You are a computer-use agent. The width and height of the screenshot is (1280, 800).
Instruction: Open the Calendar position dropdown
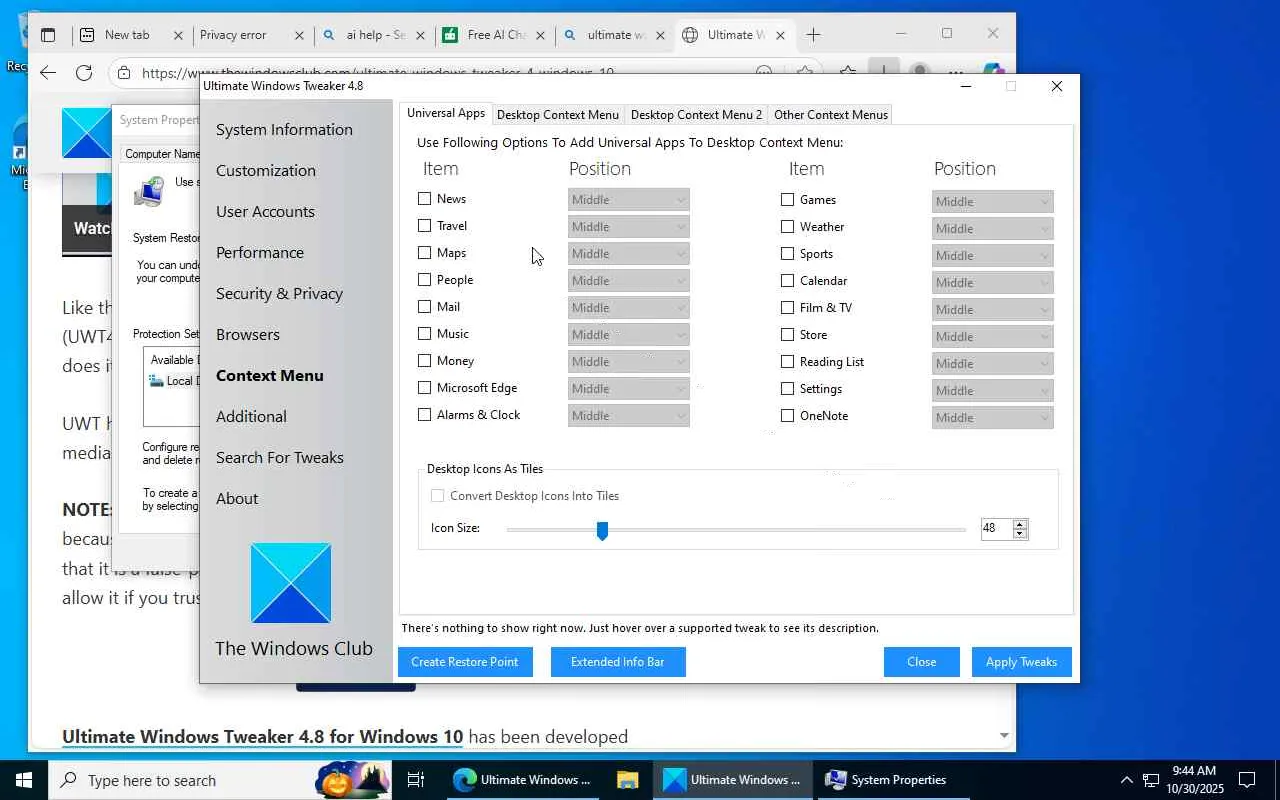(x=992, y=283)
